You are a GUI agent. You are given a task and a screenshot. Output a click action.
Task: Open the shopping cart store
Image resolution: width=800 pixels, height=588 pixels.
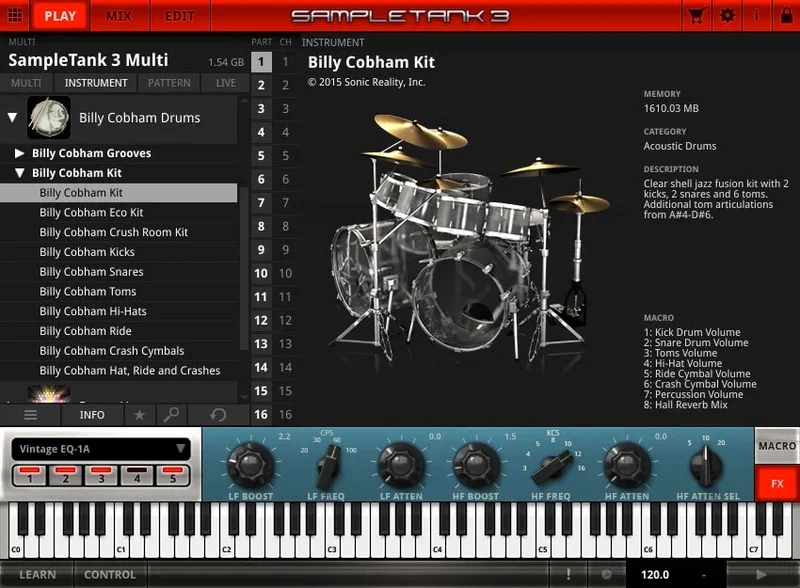click(x=696, y=16)
